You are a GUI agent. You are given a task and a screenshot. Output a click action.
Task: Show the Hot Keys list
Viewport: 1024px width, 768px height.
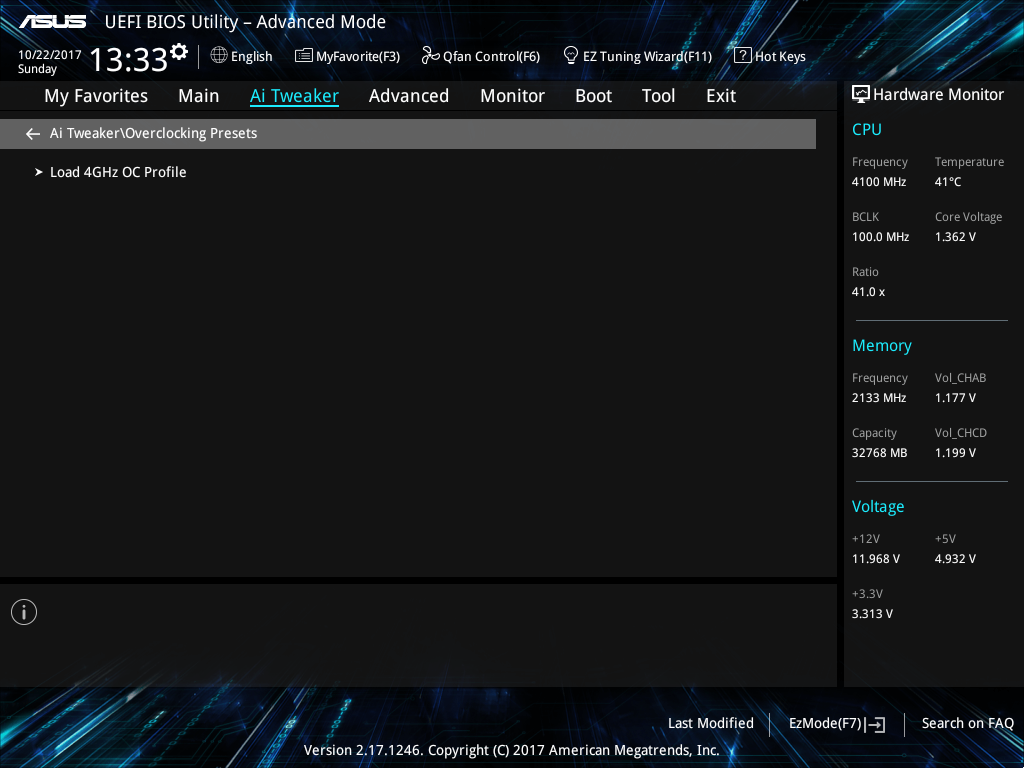780,57
